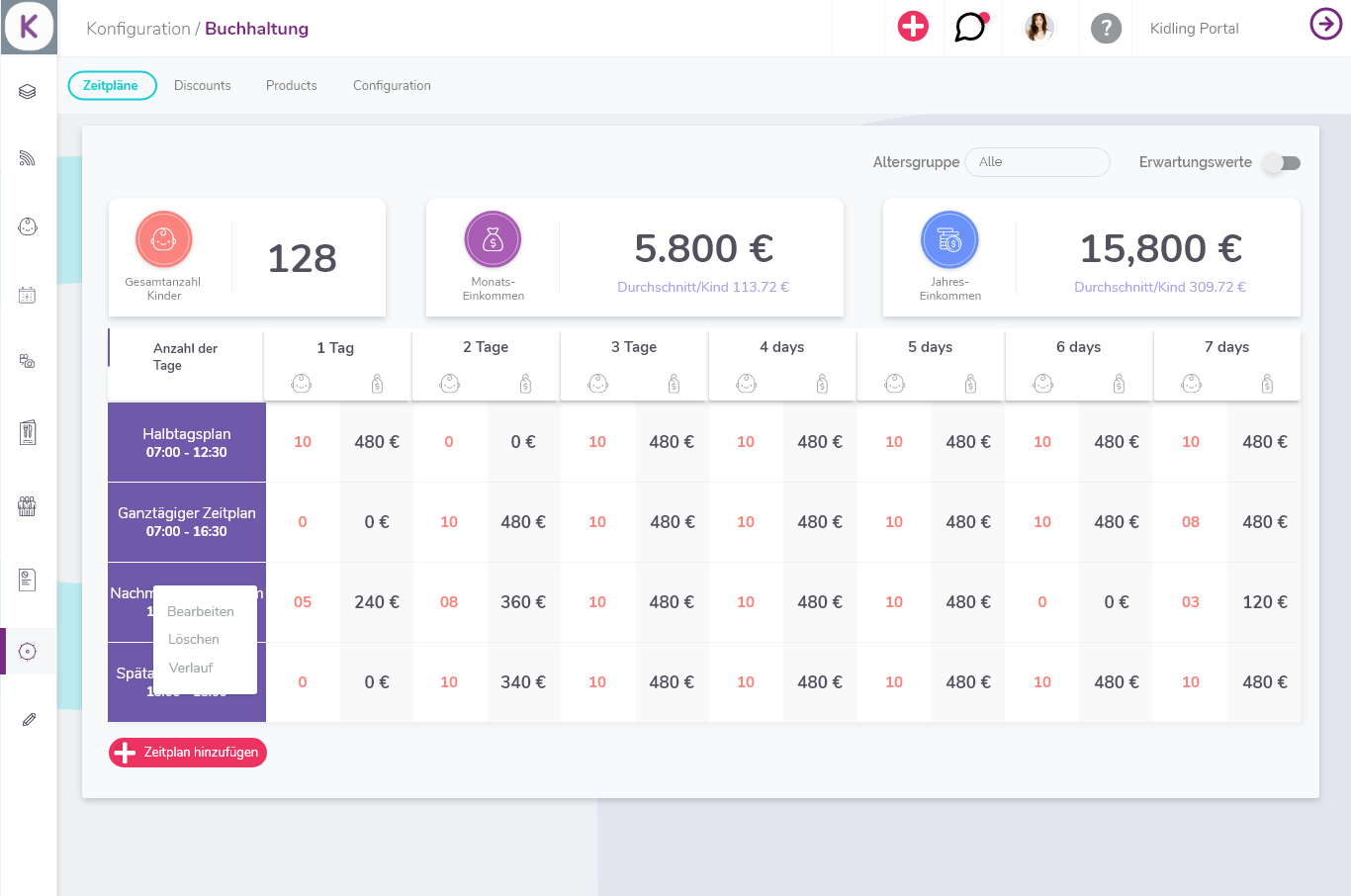This screenshot has height=896, width=1351.
Task: Click the highlighted gear icon in the sidebar
Action: point(28,651)
